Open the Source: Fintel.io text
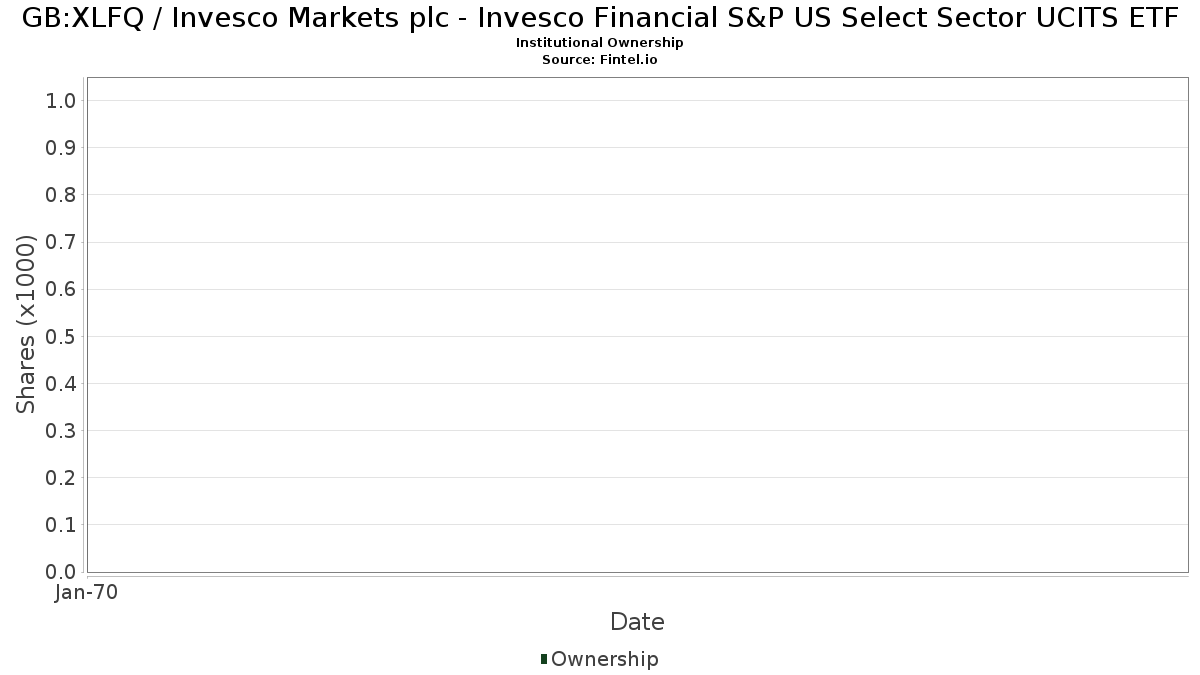Viewport: 1200px width, 675px height. [x=600, y=59]
